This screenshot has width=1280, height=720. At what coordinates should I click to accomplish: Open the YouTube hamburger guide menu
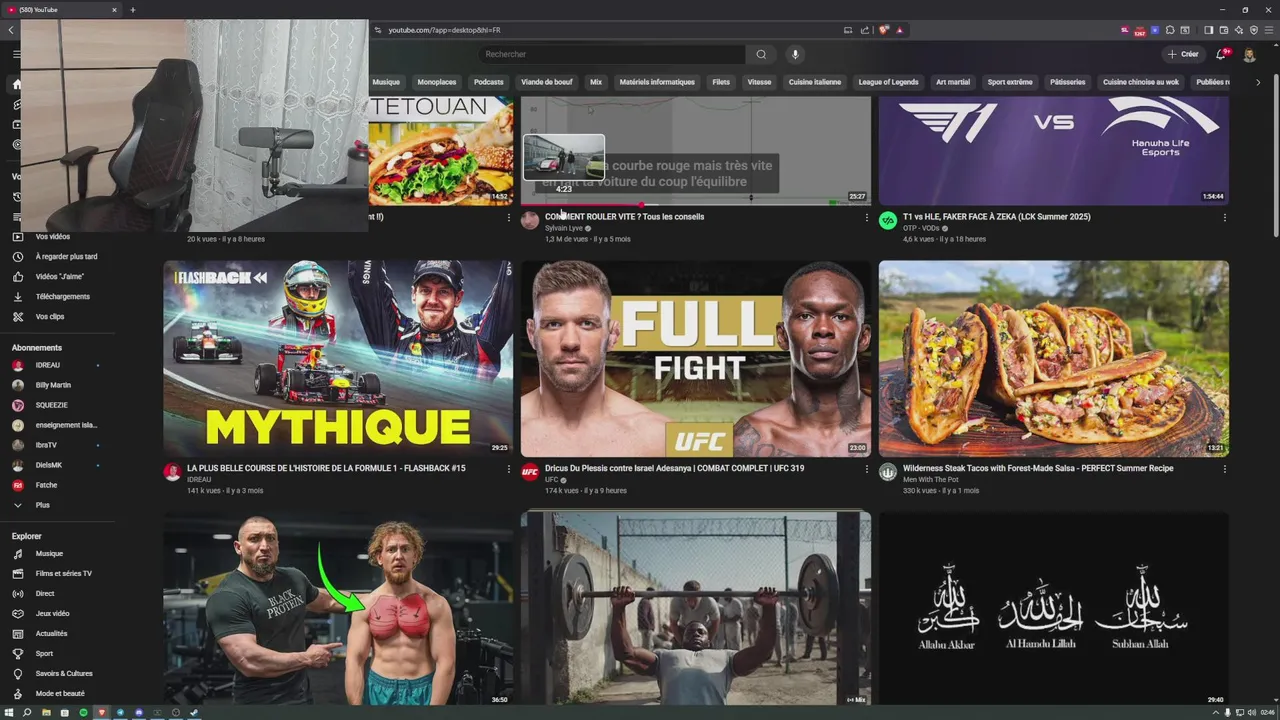16,54
